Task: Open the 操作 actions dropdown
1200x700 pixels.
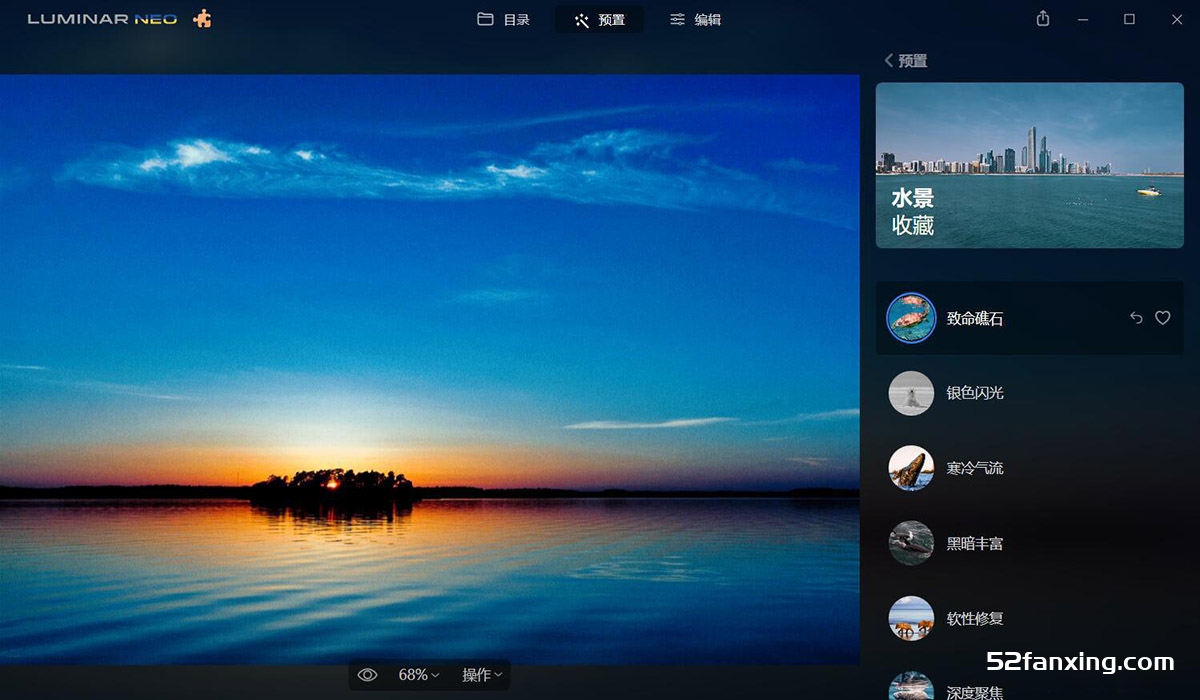Action: (482, 675)
